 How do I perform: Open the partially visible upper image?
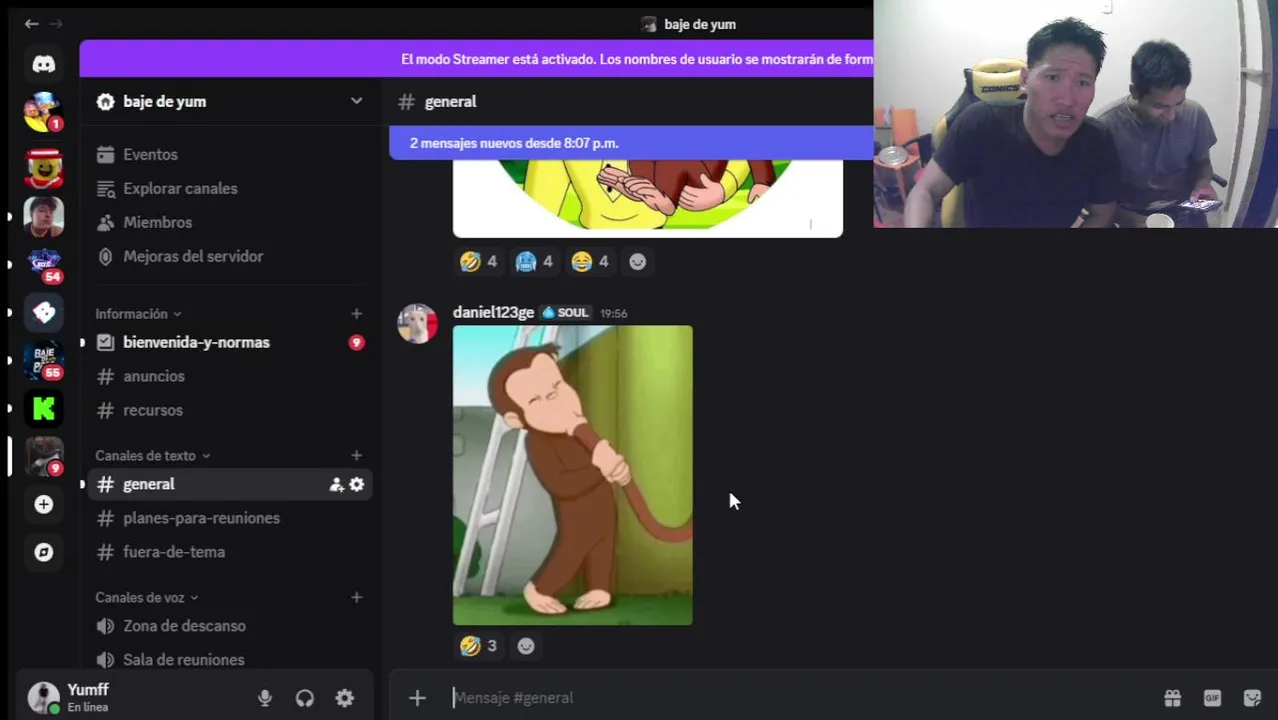coord(647,198)
